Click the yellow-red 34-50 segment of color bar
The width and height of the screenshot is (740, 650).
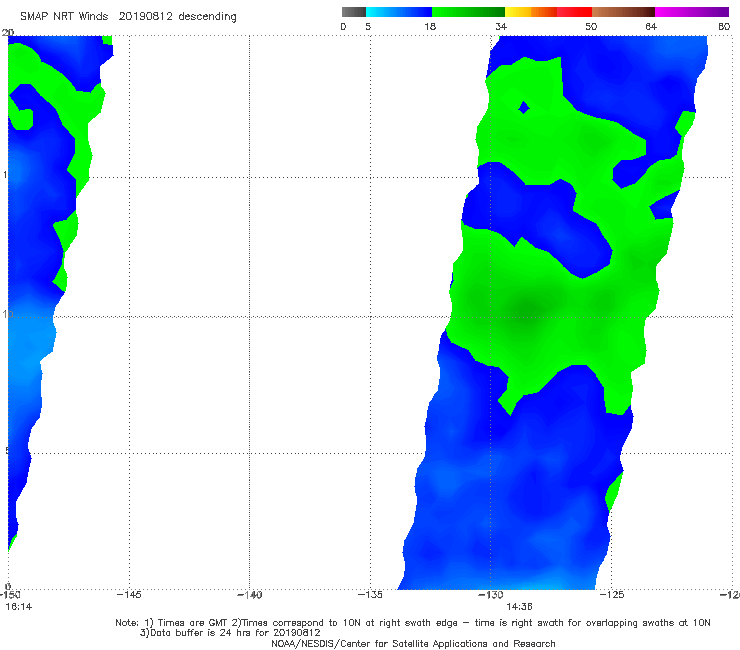548,12
